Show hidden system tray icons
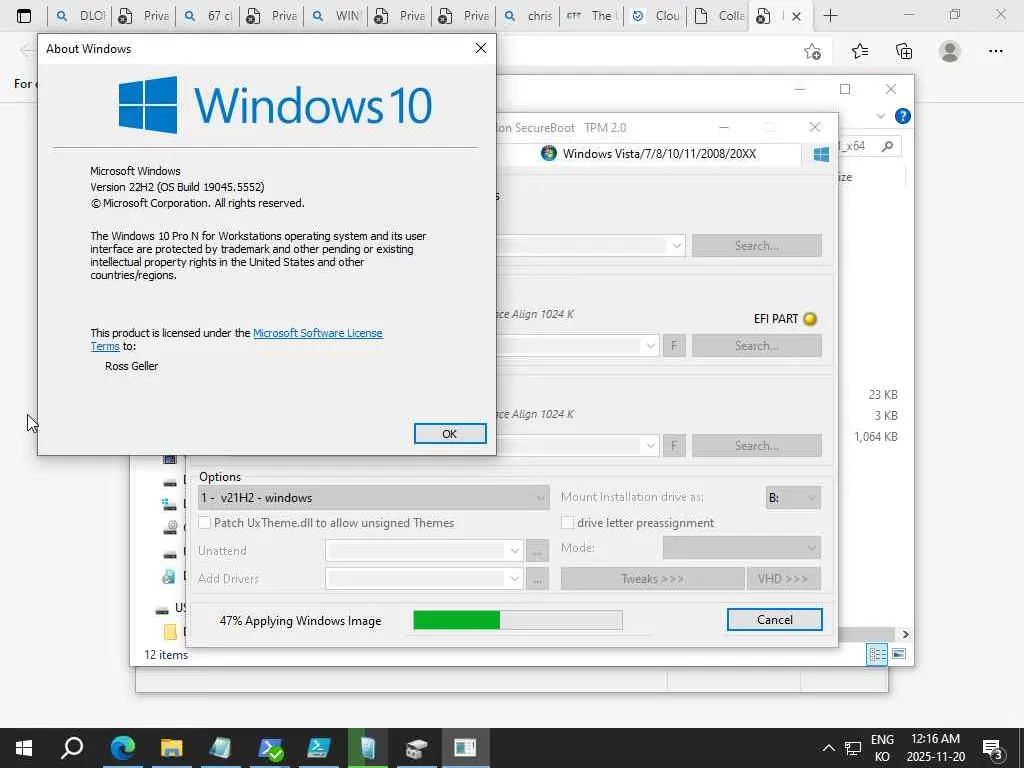Screen dimensions: 1024x768 [828, 748]
